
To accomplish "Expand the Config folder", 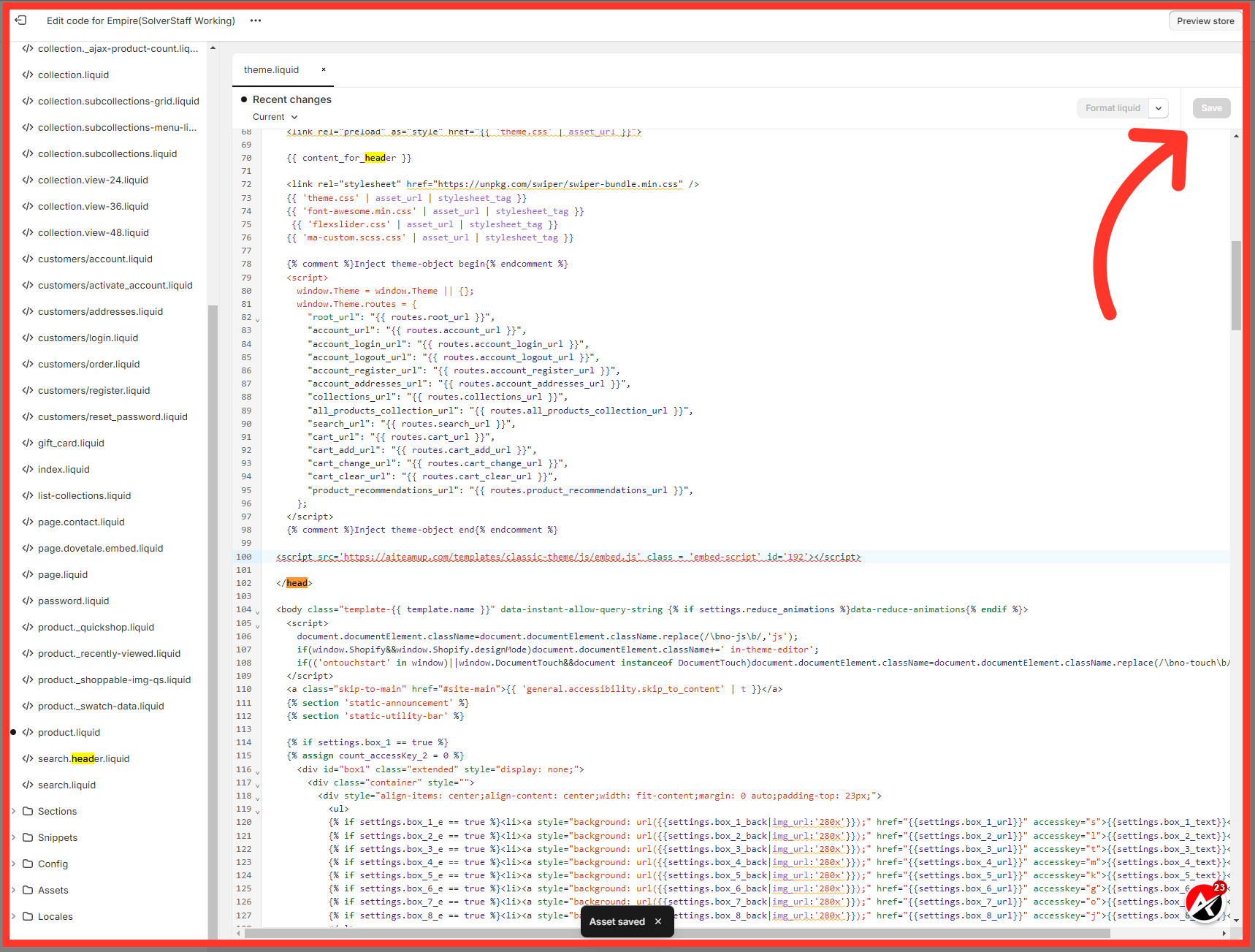I will point(14,864).
